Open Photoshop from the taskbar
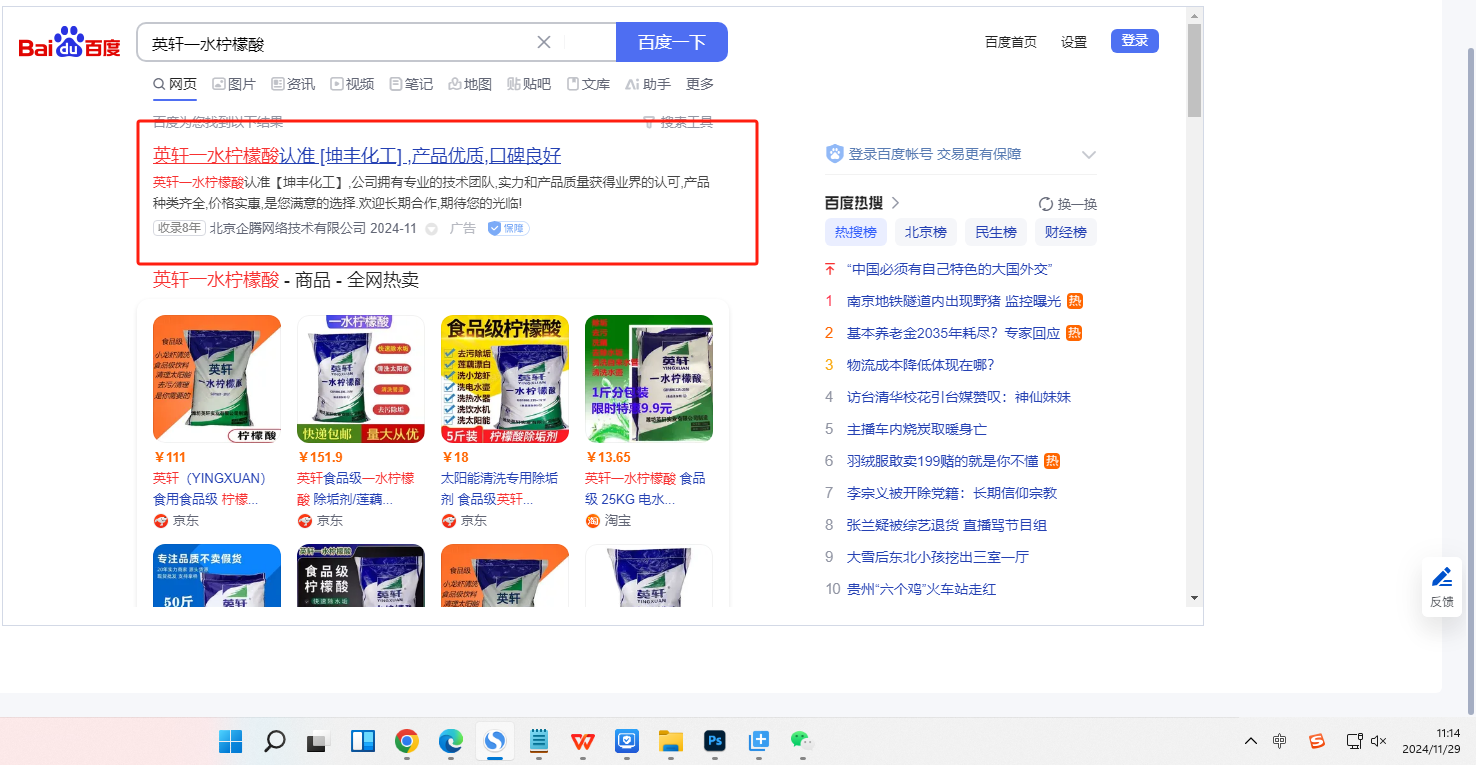 pyautogui.click(x=714, y=741)
